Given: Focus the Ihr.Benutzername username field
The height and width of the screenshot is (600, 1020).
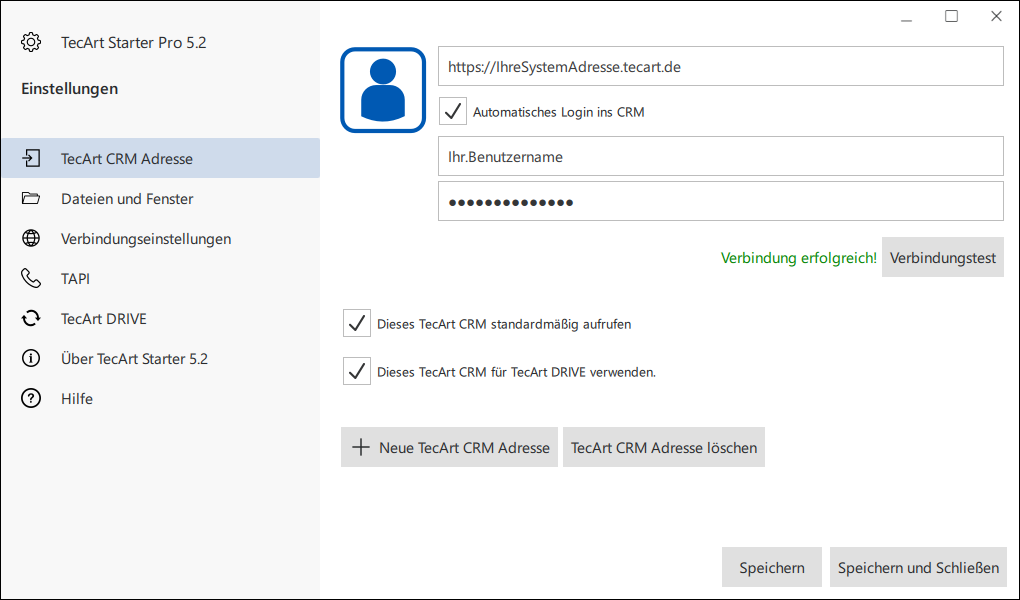Looking at the screenshot, I should pyautogui.click(x=721, y=156).
